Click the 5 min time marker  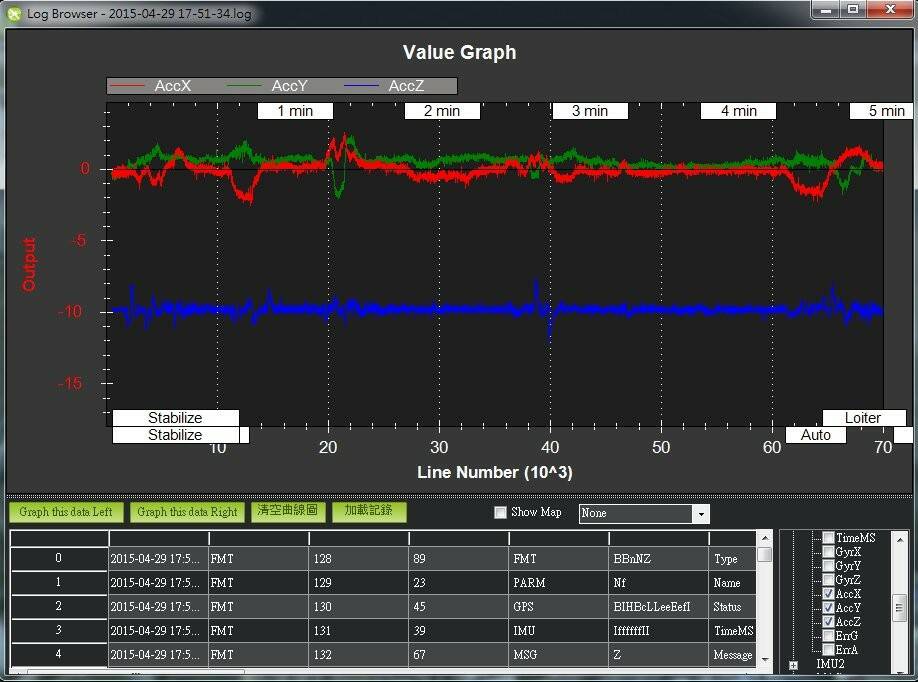coord(883,111)
